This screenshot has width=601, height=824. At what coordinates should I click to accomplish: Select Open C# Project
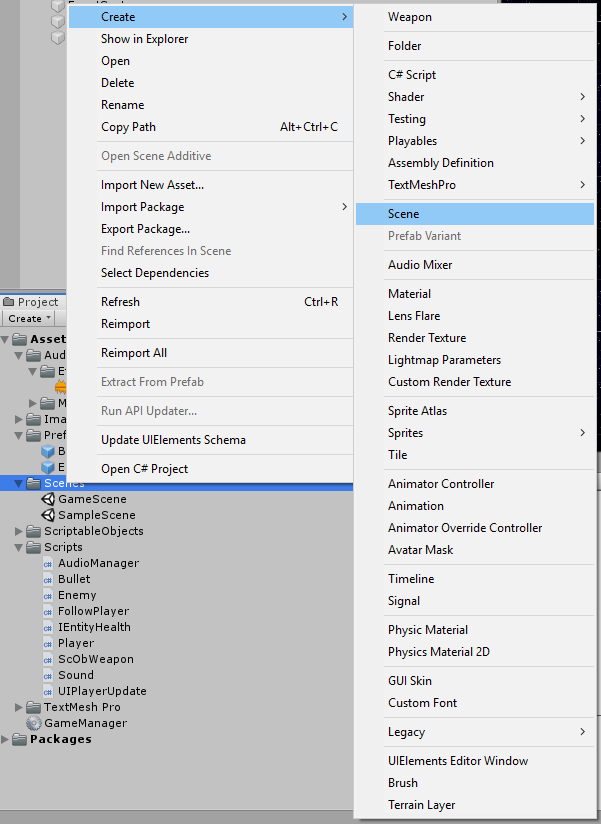click(211, 469)
